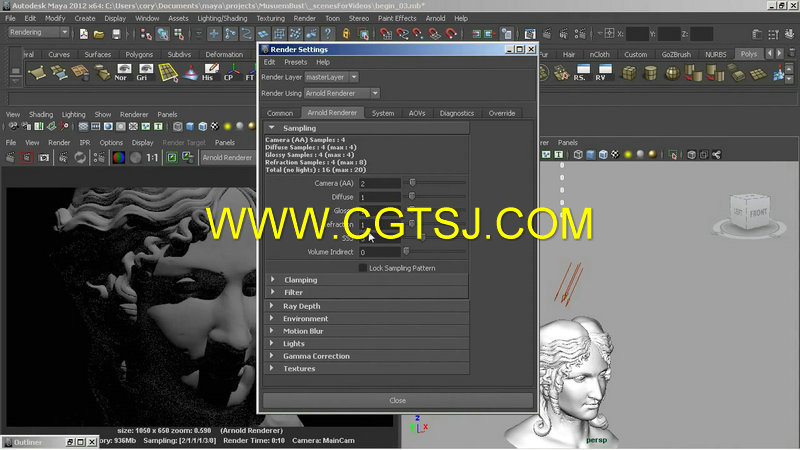Viewport: 800px width, 450px height.
Task: Switch to the AOVs tab
Action: pyautogui.click(x=417, y=113)
